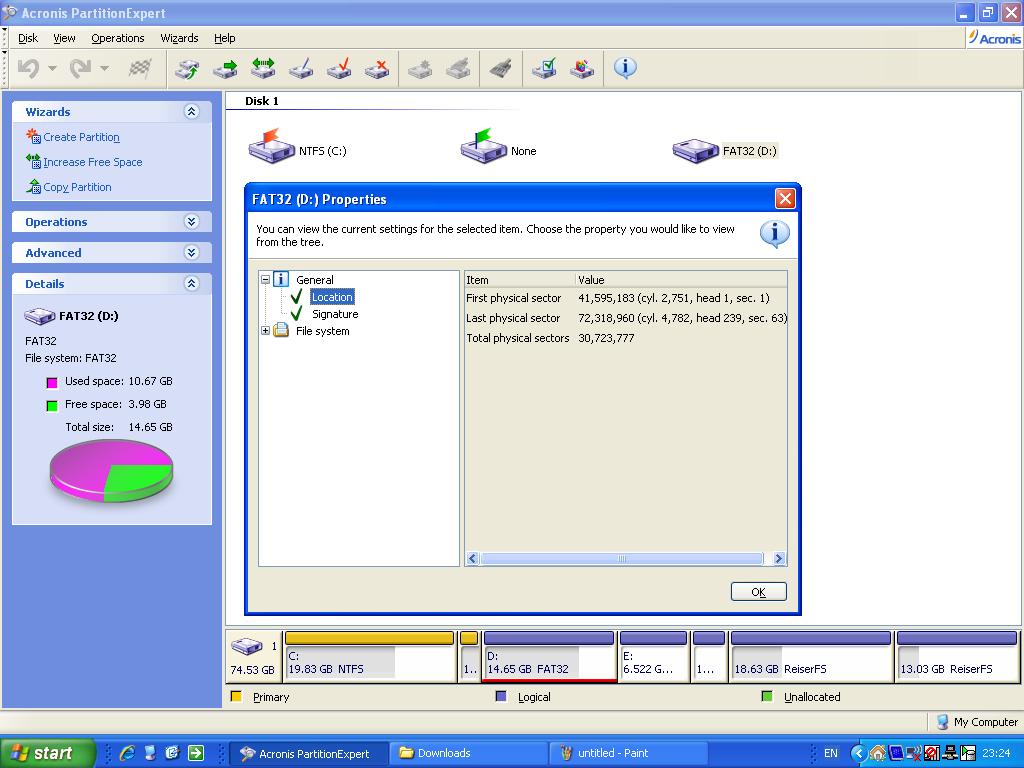Click the Start button
The height and width of the screenshot is (768, 1024).
(x=47, y=753)
